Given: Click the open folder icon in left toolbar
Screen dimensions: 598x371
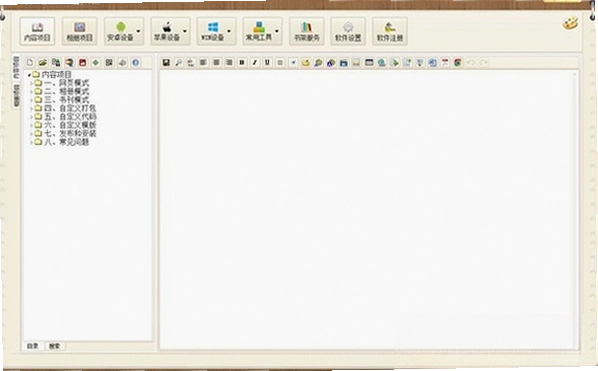Looking at the screenshot, I should [x=43, y=63].
